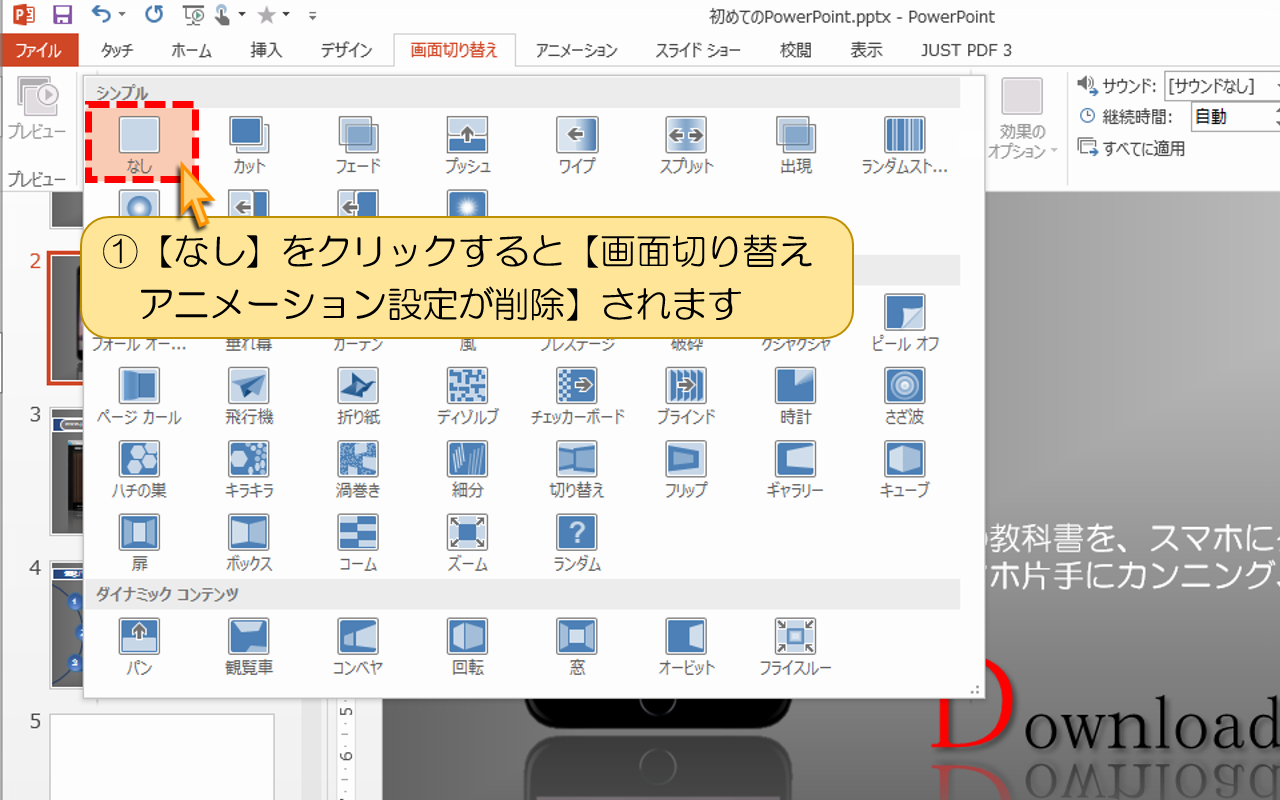
Task: Choose the スプリット (Split) transition
Action: pyautogui.click(x=686, y=145)
